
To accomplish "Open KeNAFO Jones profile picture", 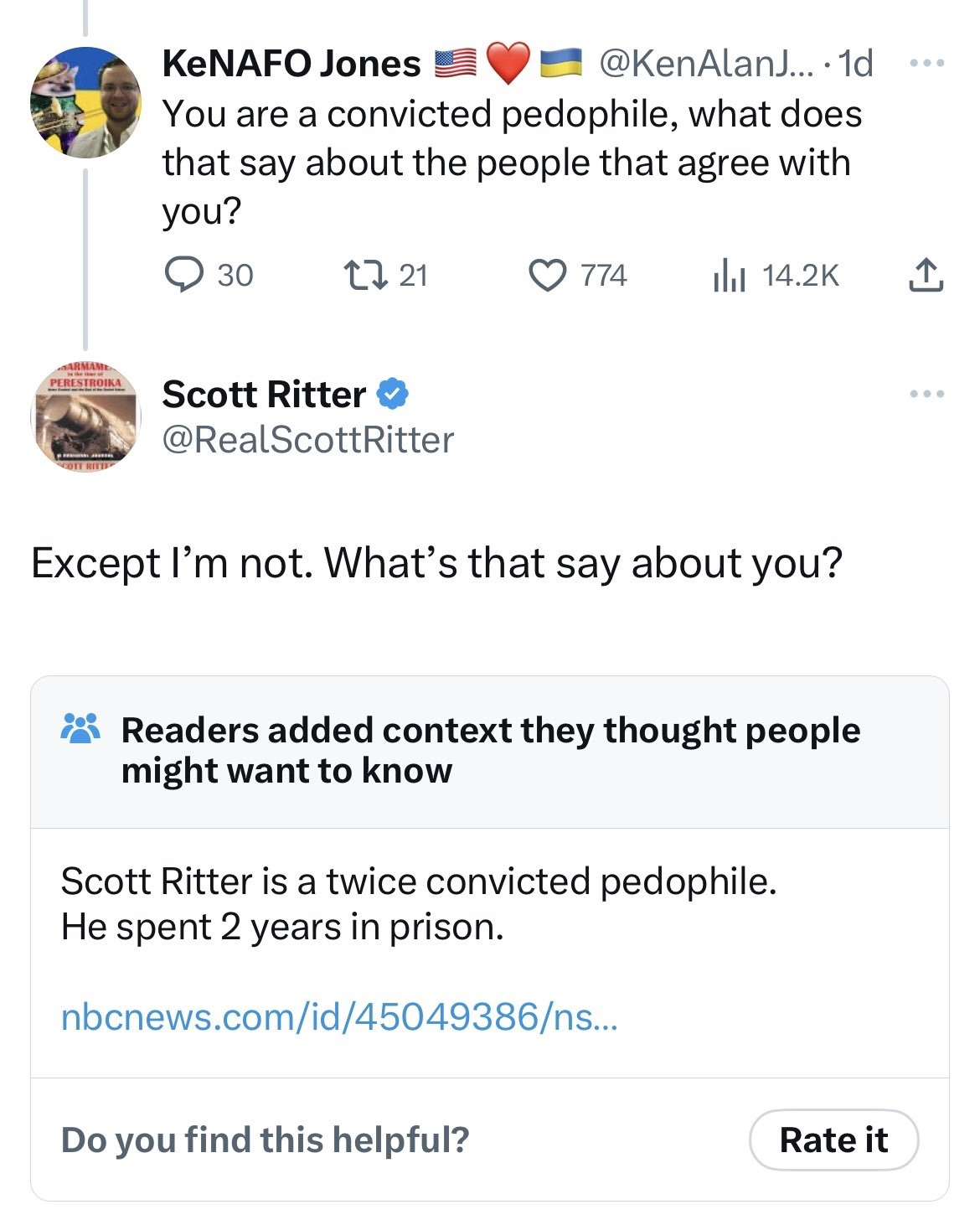I will 85,102.
